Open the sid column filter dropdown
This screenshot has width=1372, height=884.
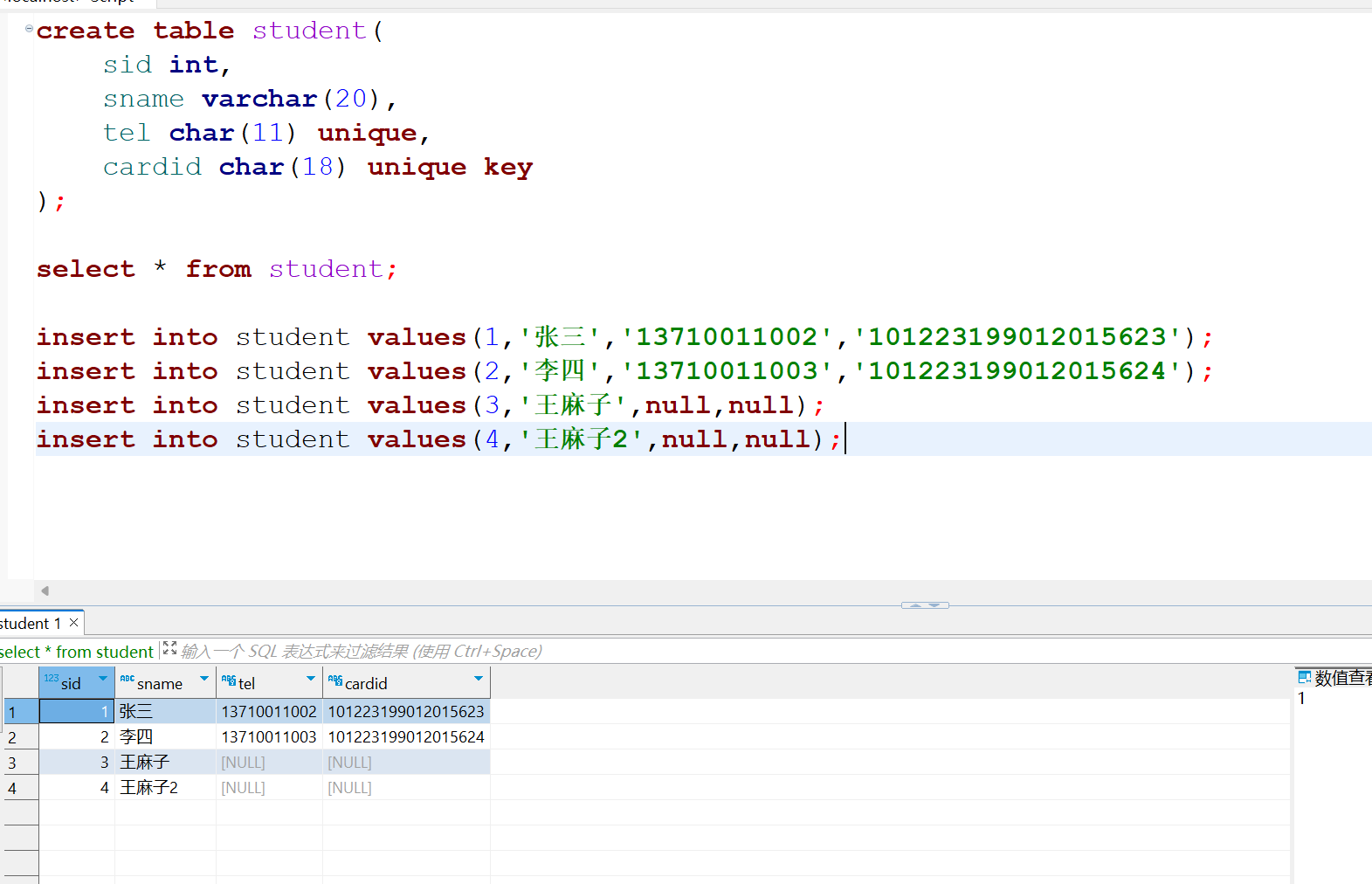point(103,679)
